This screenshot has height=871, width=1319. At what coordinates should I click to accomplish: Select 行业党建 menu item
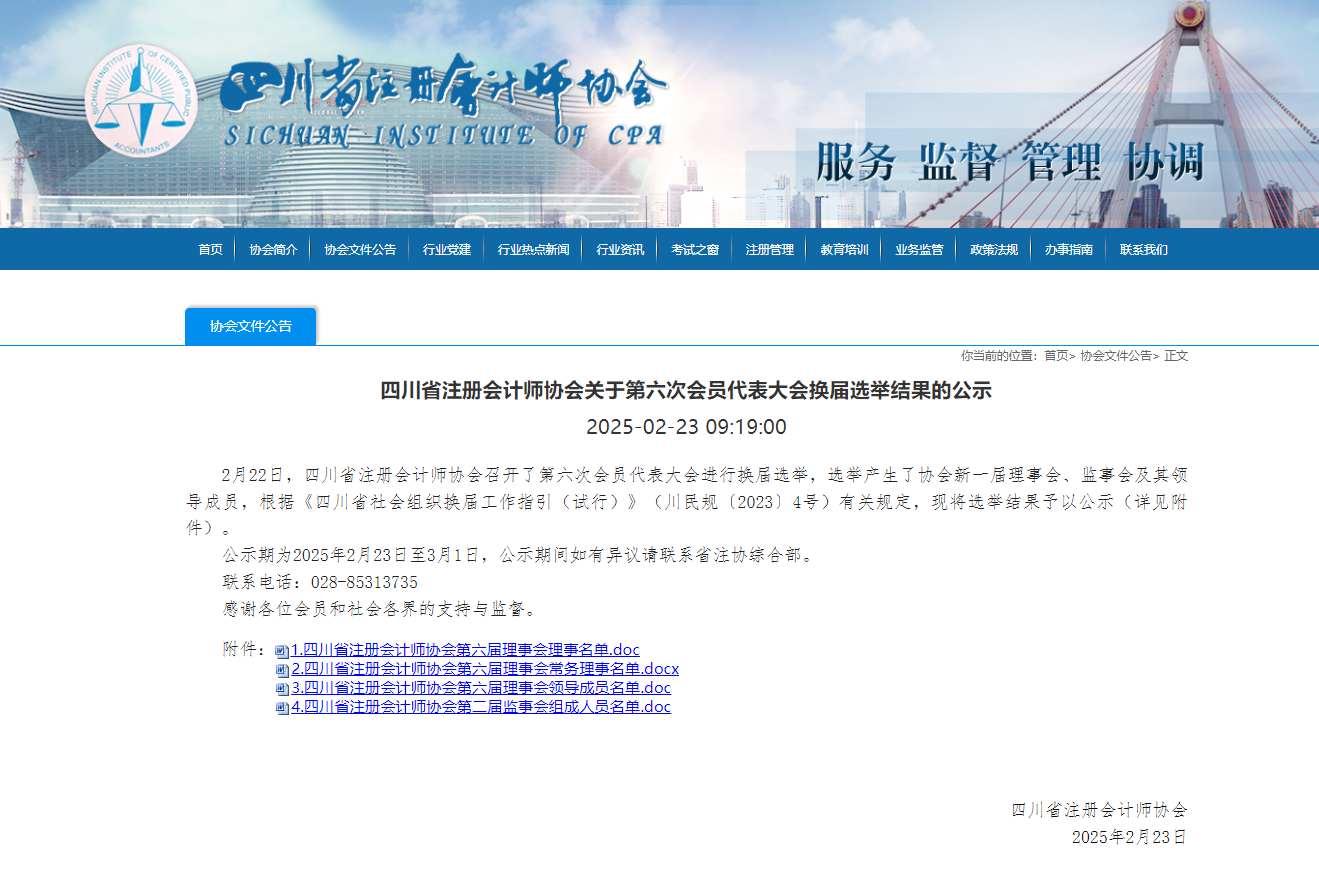[446, 249]
